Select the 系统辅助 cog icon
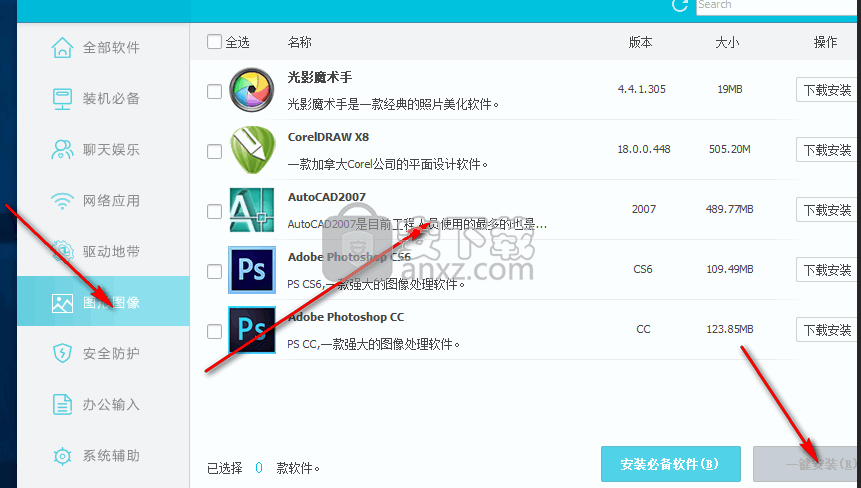The height and width of the screenshot is (488, 861). [62, 456]
